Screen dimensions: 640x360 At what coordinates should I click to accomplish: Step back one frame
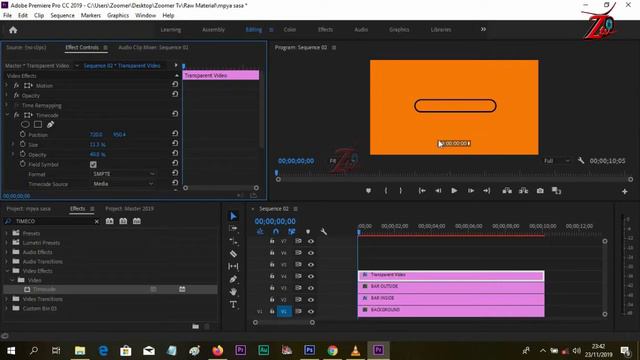[x=438, y=191]
